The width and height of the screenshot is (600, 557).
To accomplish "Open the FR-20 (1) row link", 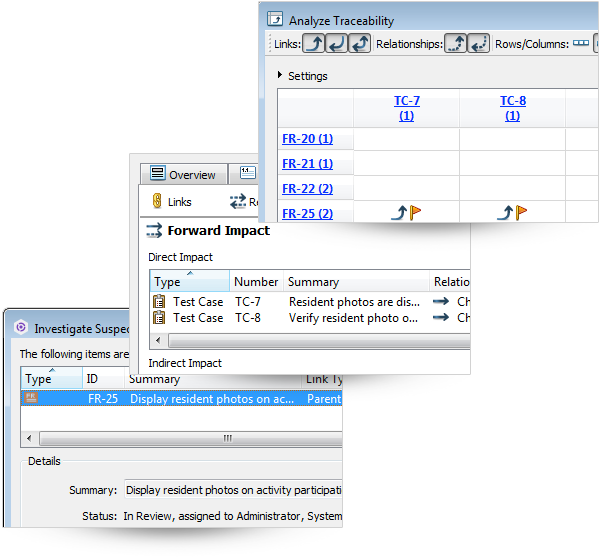I will pos(307,138).
